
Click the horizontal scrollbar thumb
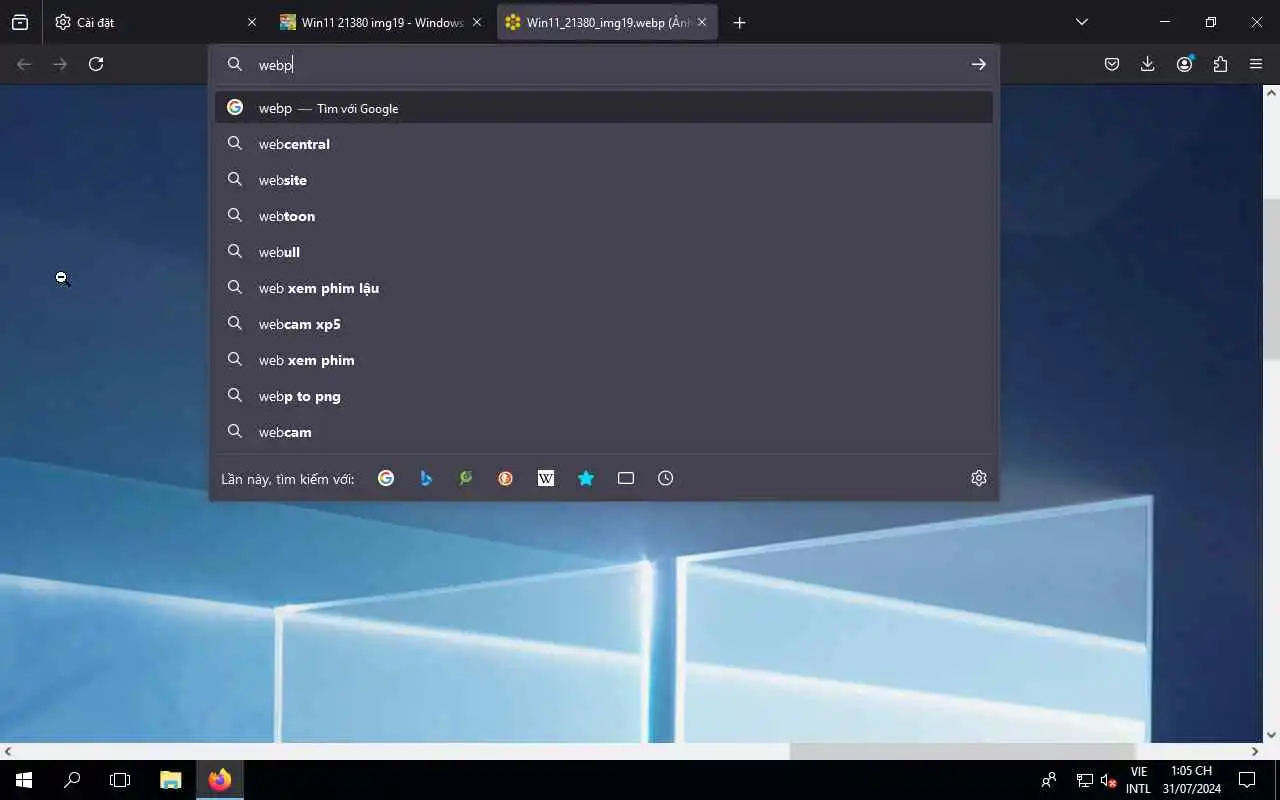pyautogui.click(x=962, y=751)
